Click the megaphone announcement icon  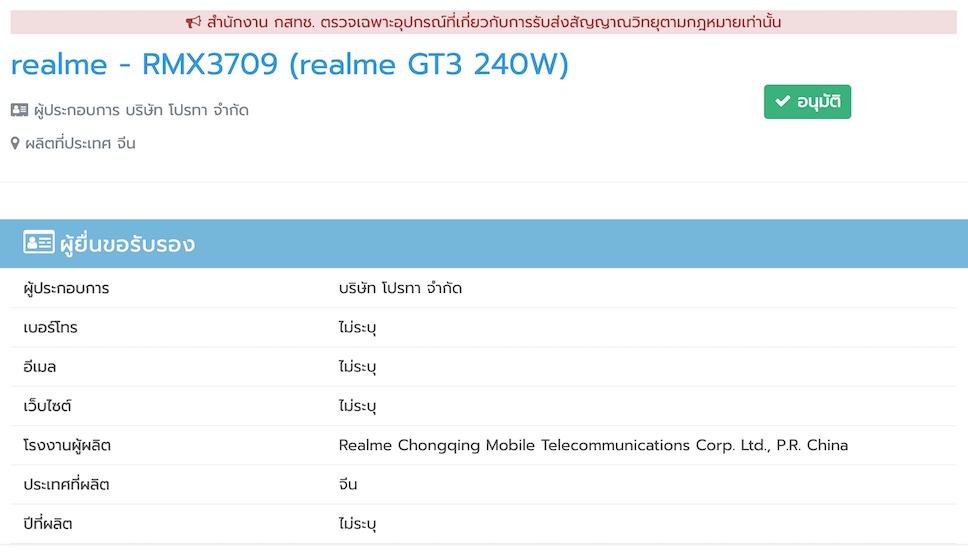click(x=194, y=22)
